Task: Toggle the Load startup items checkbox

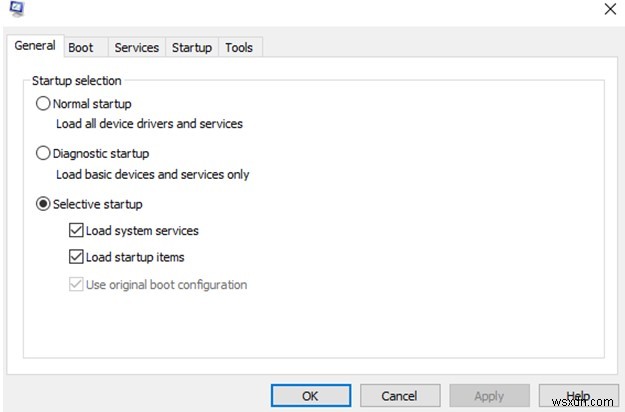Action: (77, 257)
